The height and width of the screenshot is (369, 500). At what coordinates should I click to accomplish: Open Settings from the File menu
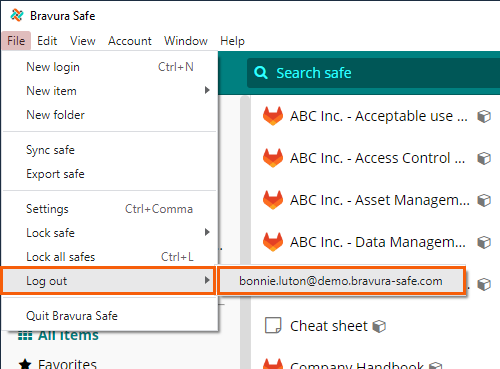coord(110,209)
